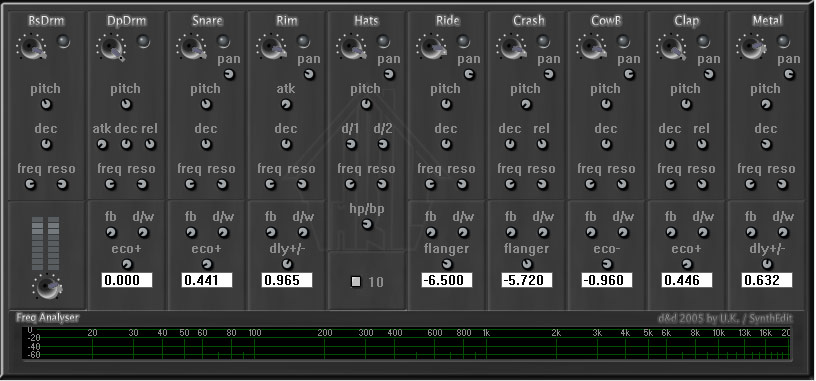Viewport: 816px width, 381px height.
Task: Click the DpDrm fb knob
Action: [x=111, y=233]
